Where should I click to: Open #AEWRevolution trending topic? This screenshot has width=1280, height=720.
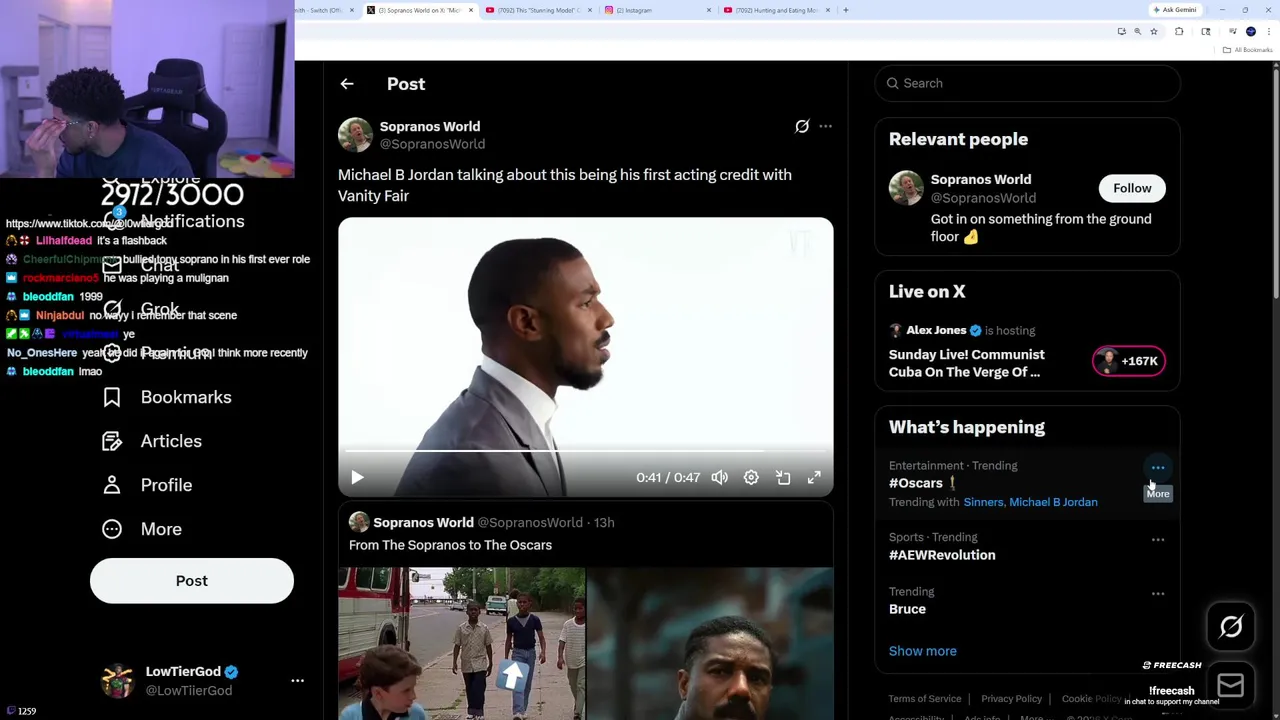click(x=942, y=555)
